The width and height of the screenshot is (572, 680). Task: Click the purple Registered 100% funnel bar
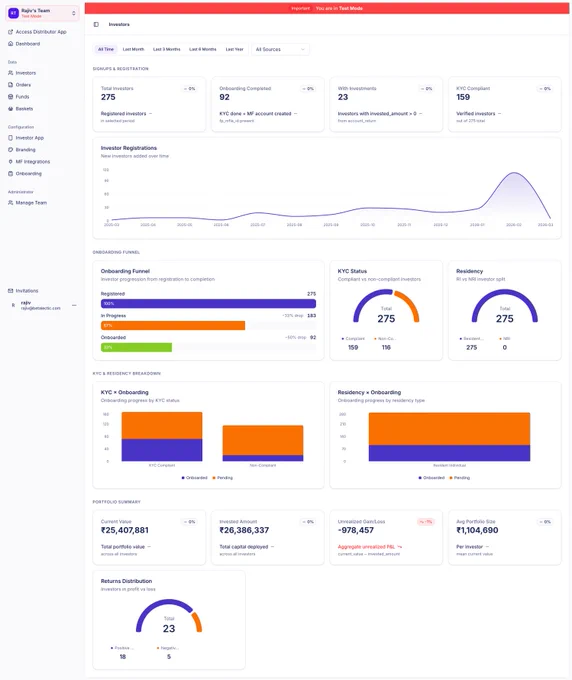coord(208,304)
